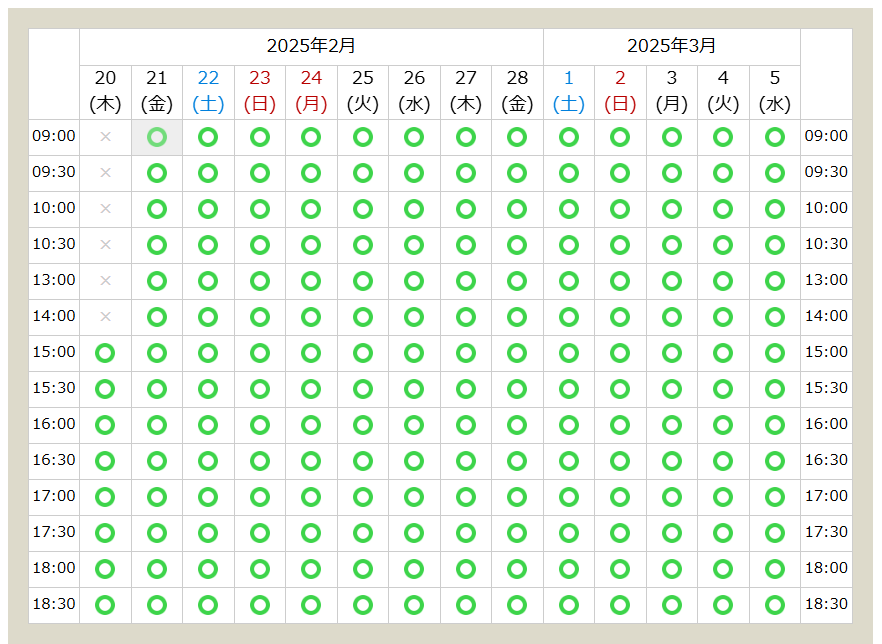The width and height of the screenshot is (882, 644).
Task: Select the 09:00 slot on February 21
Action: 157,137
